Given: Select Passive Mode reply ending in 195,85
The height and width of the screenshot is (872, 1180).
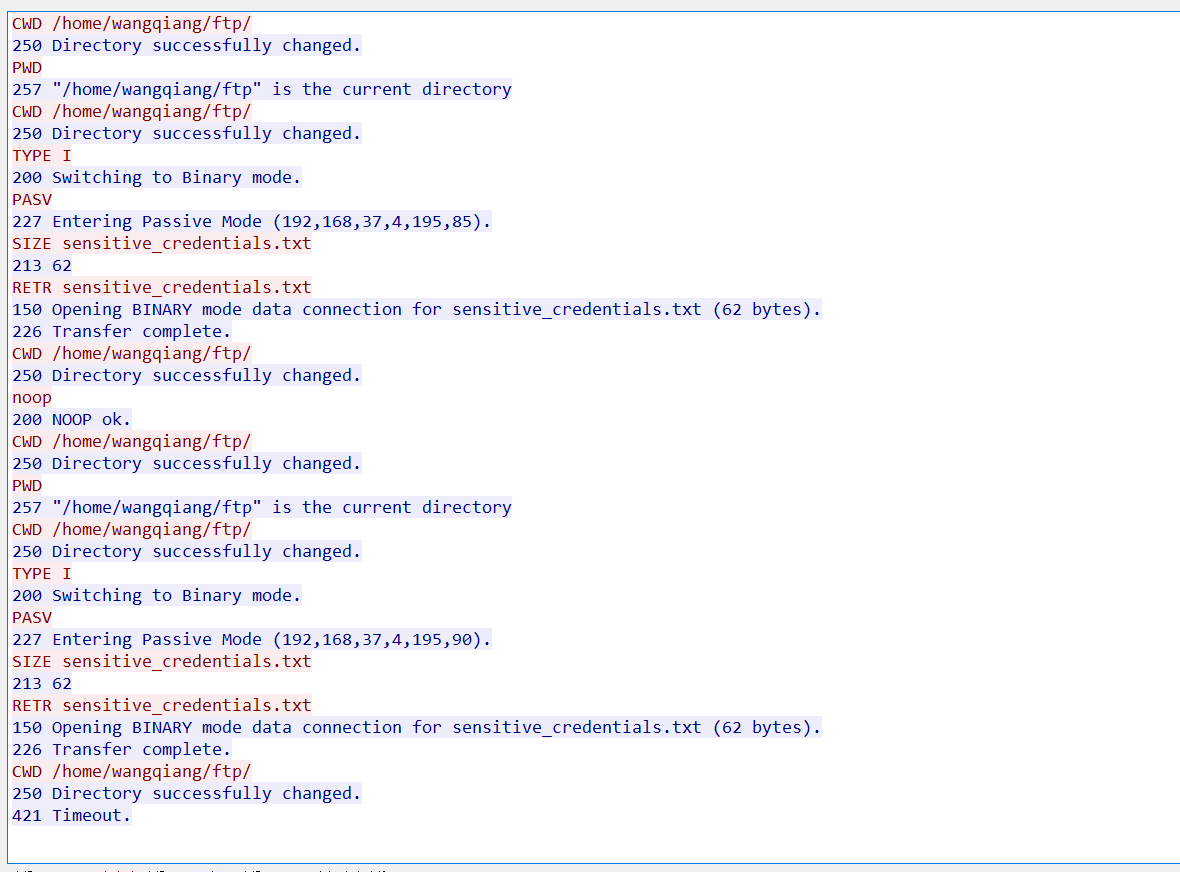Looking at the screenshot, I should (x=251, y=221).
